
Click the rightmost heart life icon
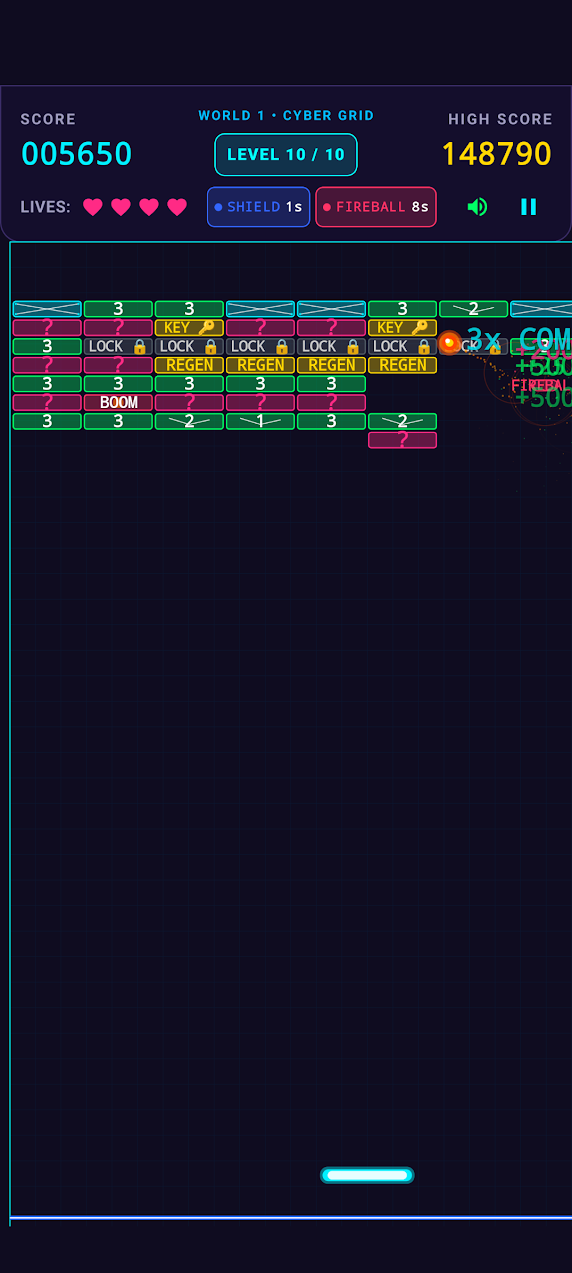177,207
